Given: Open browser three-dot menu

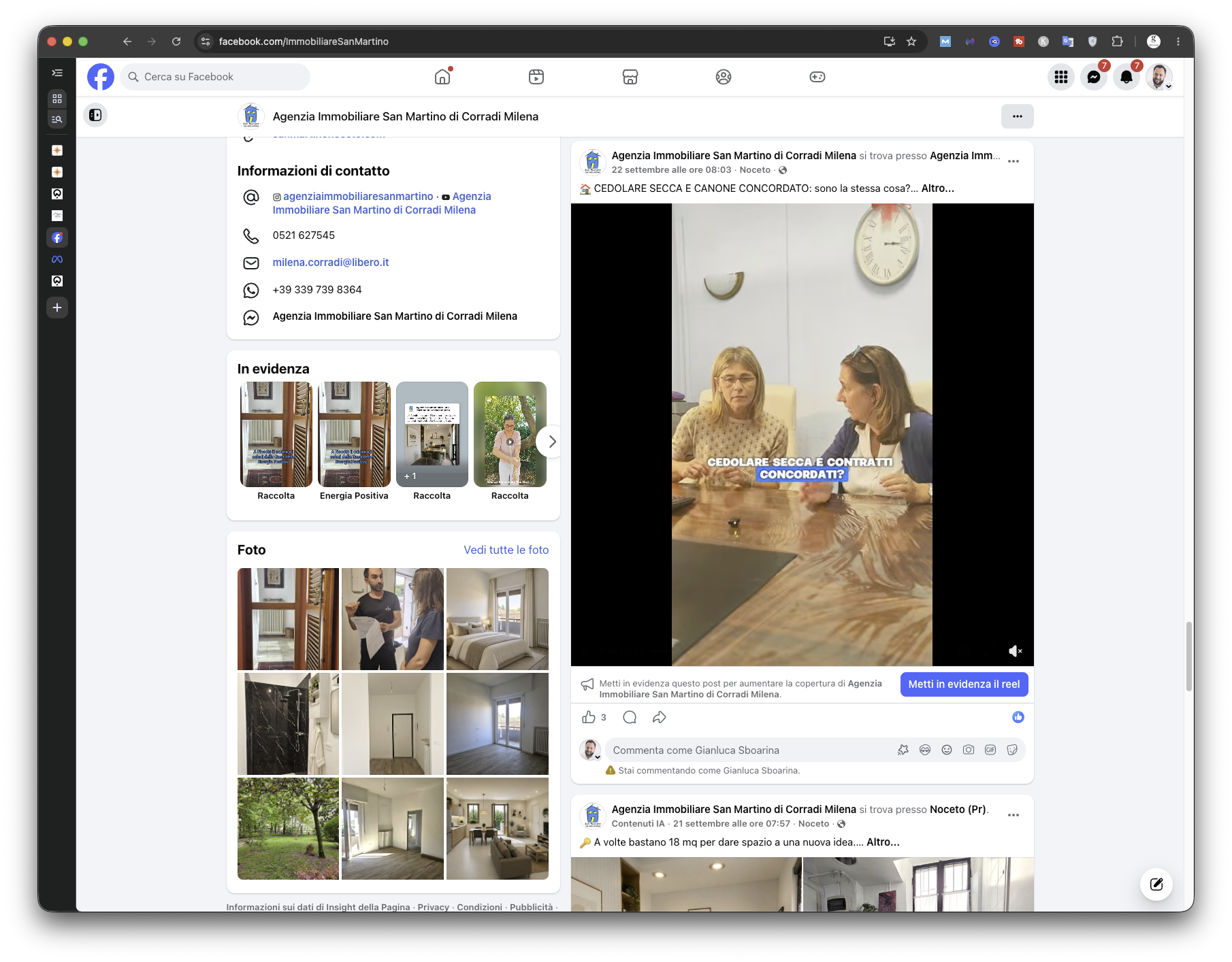Looking at the screenshot, I should [1178, 42].
